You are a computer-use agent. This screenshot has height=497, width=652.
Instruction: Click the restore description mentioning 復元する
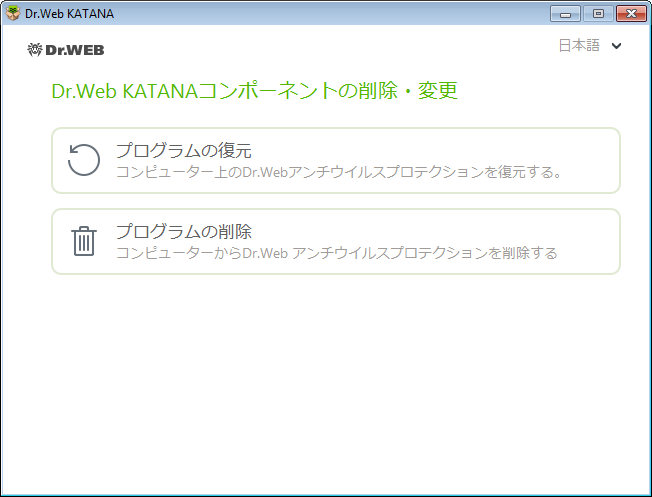(x=339, y=172)
